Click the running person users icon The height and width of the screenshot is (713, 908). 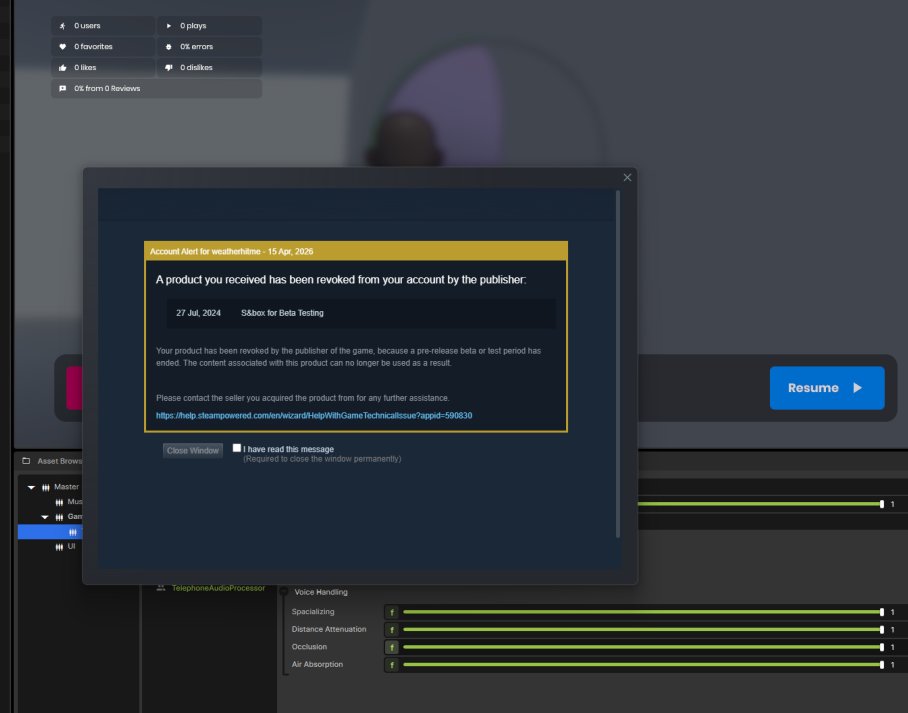pos(63,25)
